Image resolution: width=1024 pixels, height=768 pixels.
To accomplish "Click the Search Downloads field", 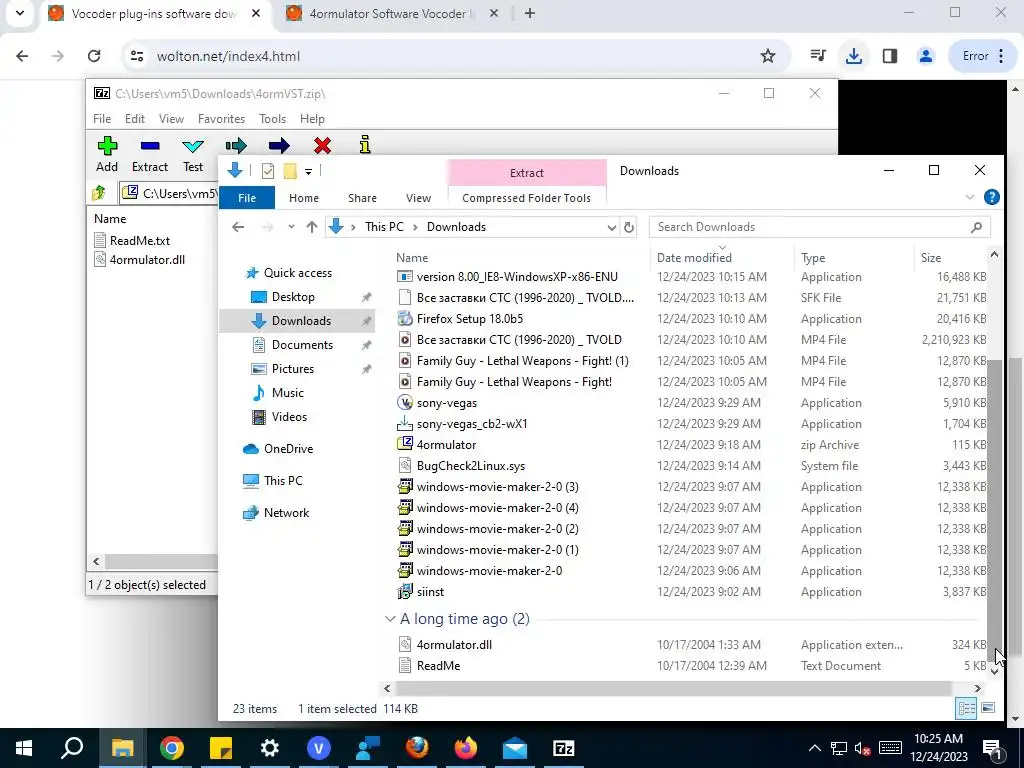I will pyautogui.click(x=820, y=227).
